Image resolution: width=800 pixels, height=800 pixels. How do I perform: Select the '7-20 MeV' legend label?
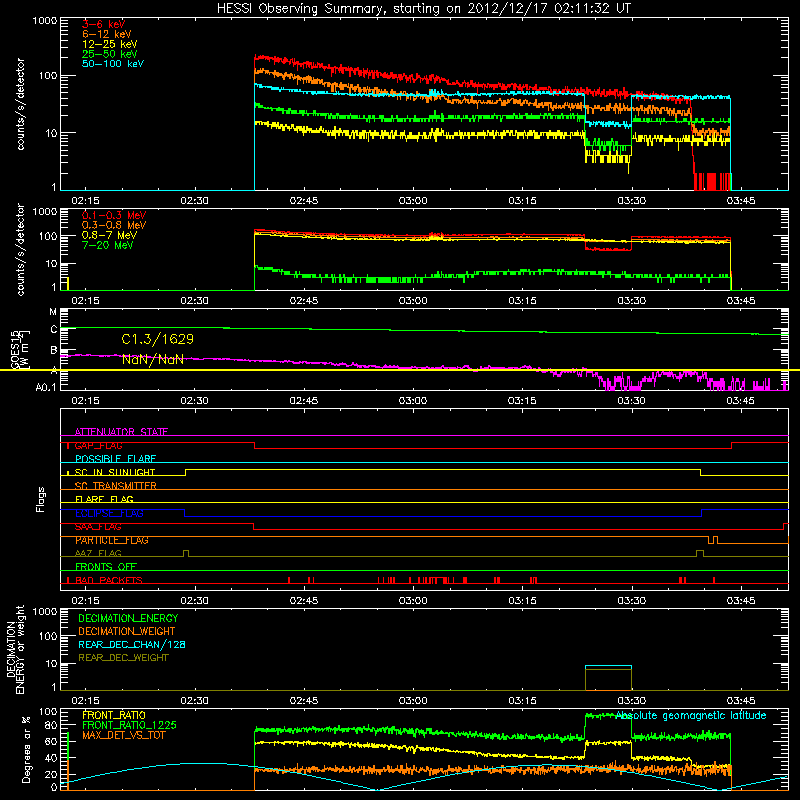click(107, 245)
